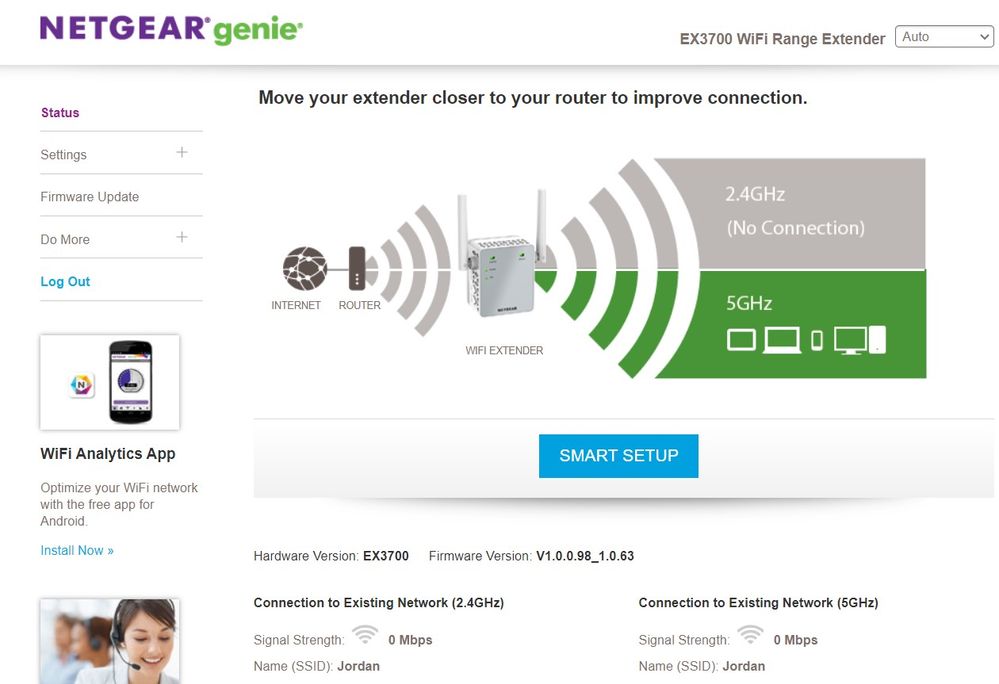Screen dimensions: 999x684
Task: Click the Optimize your WiFi network description
Action: (x=119, y=504)
